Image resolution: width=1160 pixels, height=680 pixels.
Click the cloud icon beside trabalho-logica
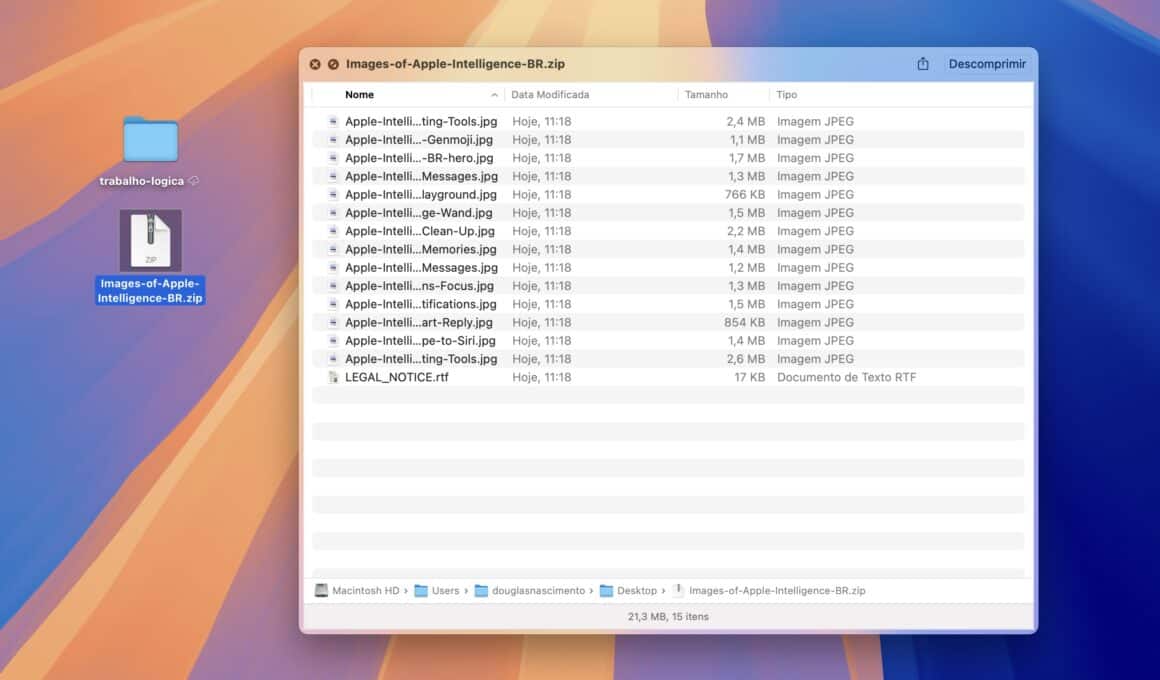click(x=194, y=181)
